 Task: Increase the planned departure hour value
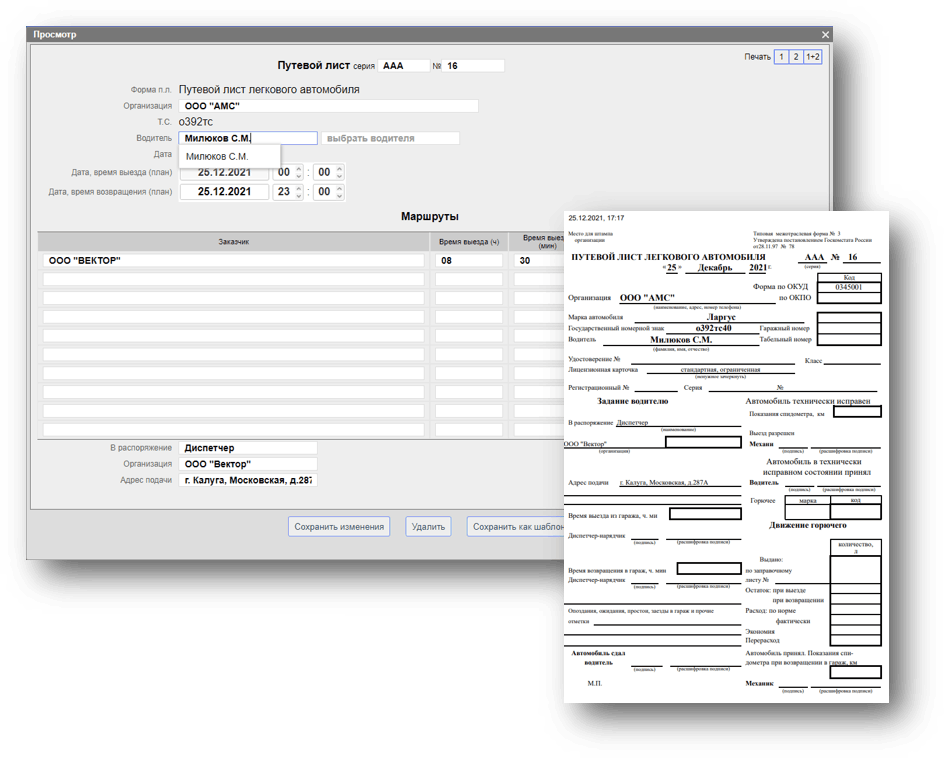(x=299, y=169)
